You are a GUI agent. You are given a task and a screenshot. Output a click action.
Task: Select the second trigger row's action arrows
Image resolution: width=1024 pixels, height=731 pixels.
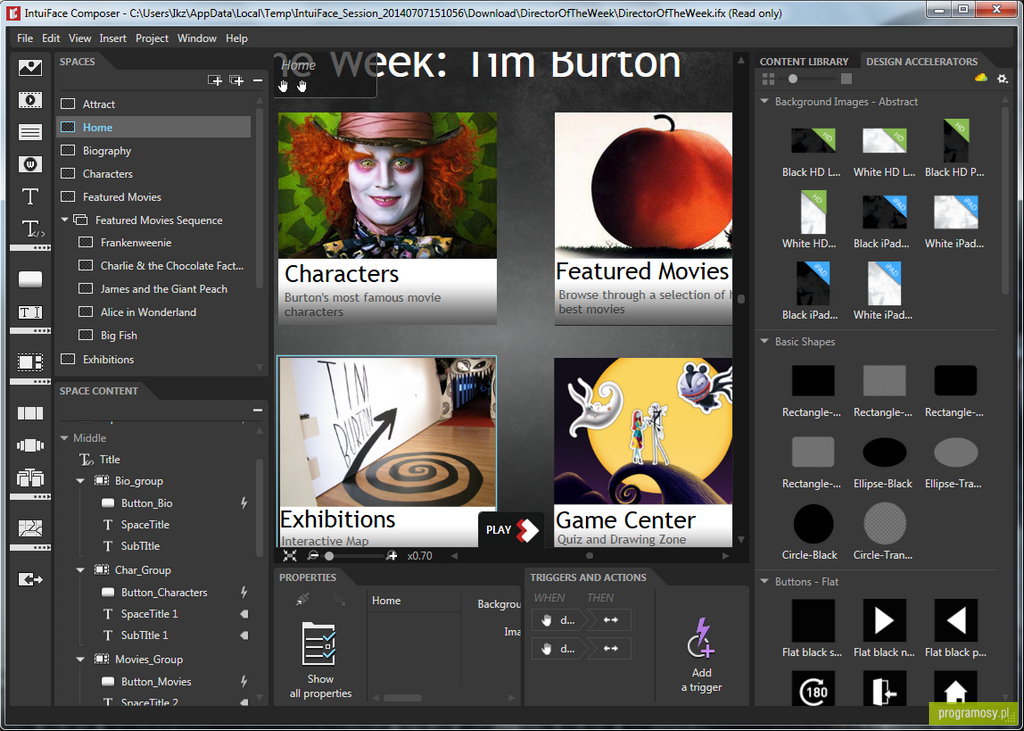tap(610, 649)
